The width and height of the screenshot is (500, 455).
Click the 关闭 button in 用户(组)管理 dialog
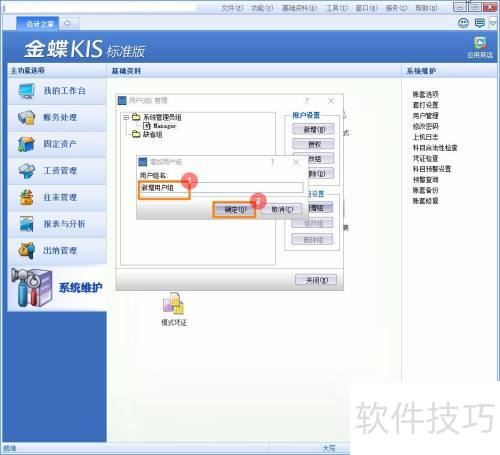pyautogui.click(x=316, y=280)
